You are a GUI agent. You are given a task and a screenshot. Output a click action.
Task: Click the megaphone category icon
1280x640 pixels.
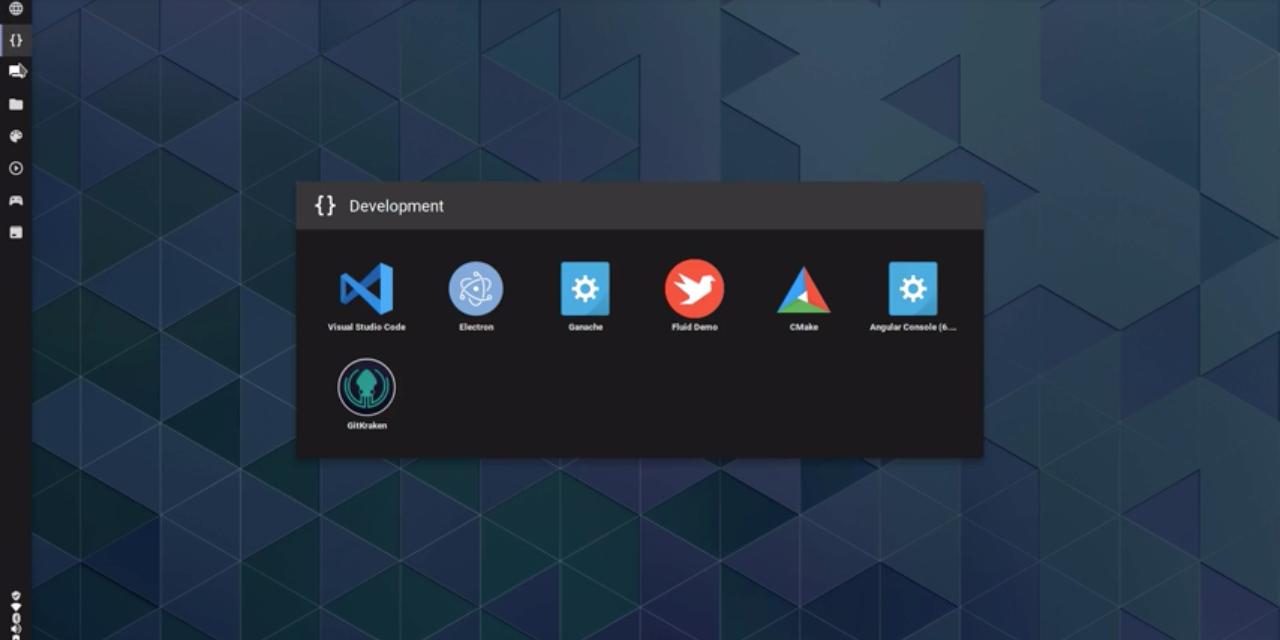15,72
